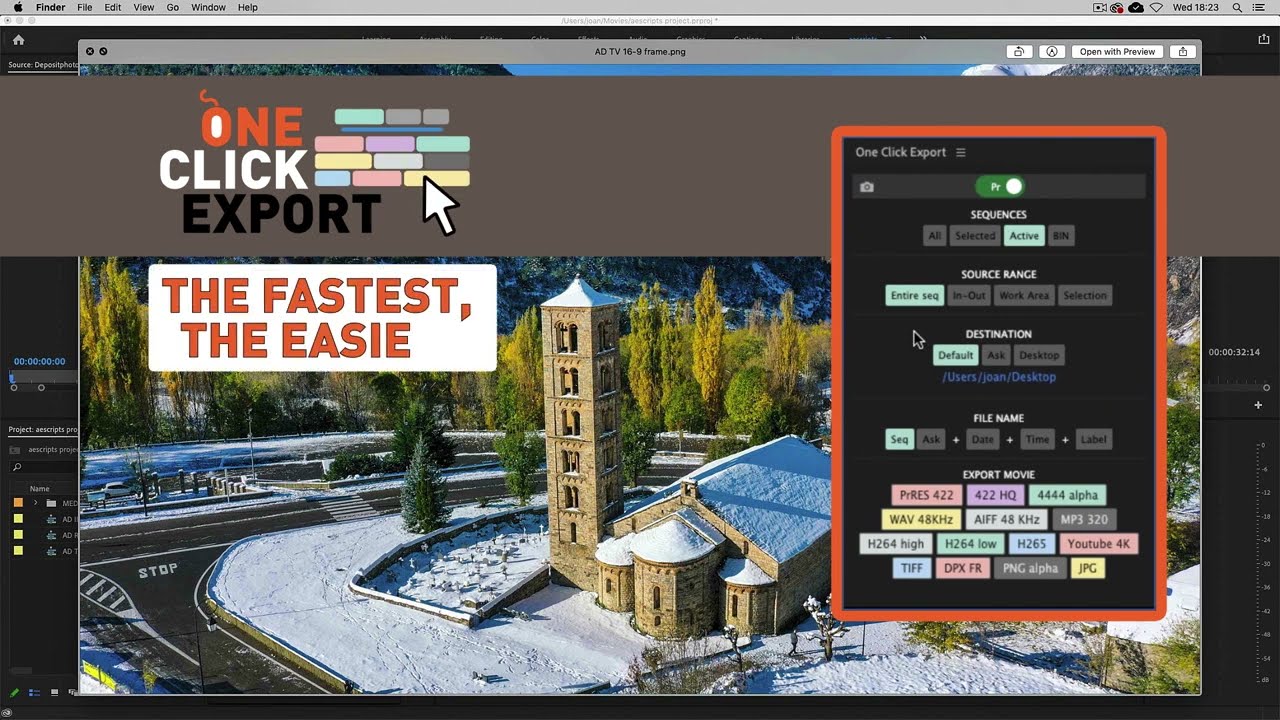Image resolution: width=1280 pixels, height=720 pixels.
Task: Click the Markup icon in the preview window toolbar
Action: click(x=1051, y=51)
